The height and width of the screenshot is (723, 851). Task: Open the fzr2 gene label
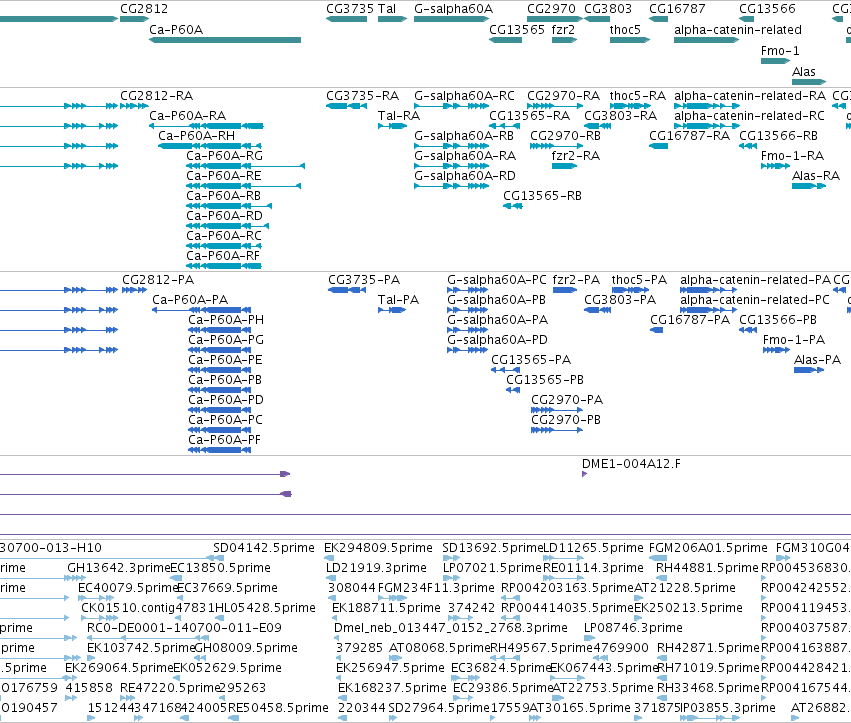pos(563,29)
